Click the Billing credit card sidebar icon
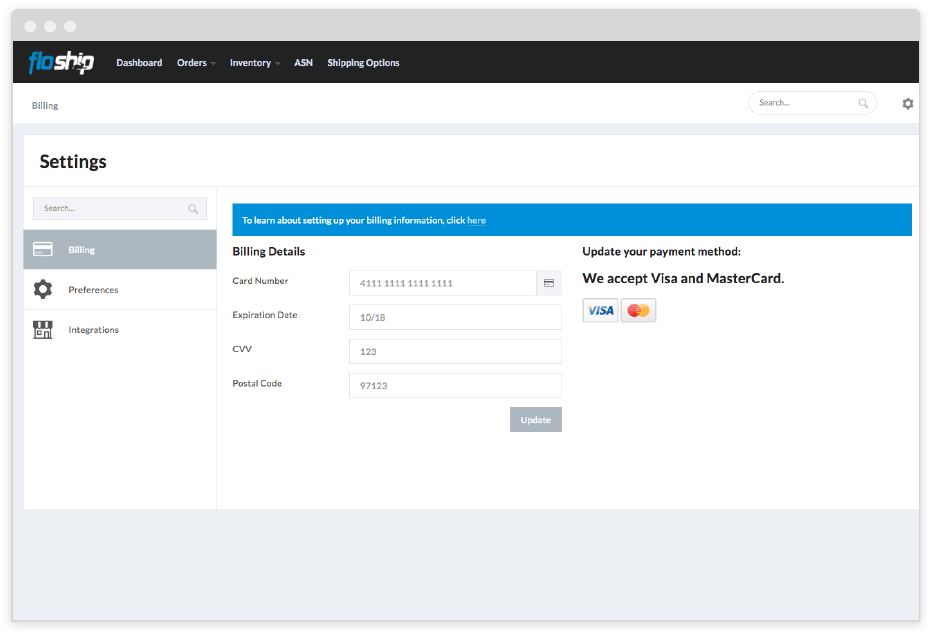 pyautogui.click(x=43, y=250)
